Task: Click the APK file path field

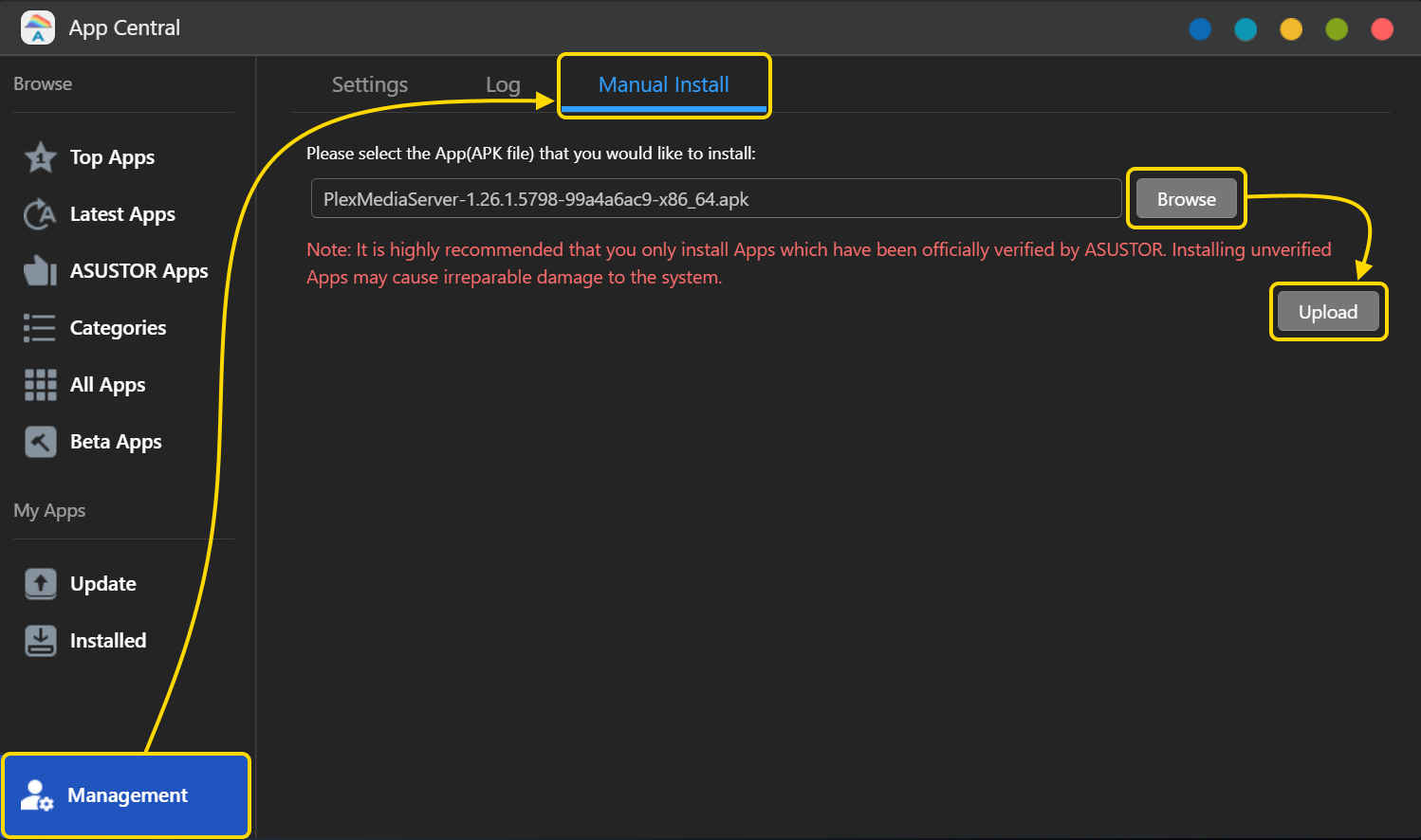Action: (x=716, y=199)
